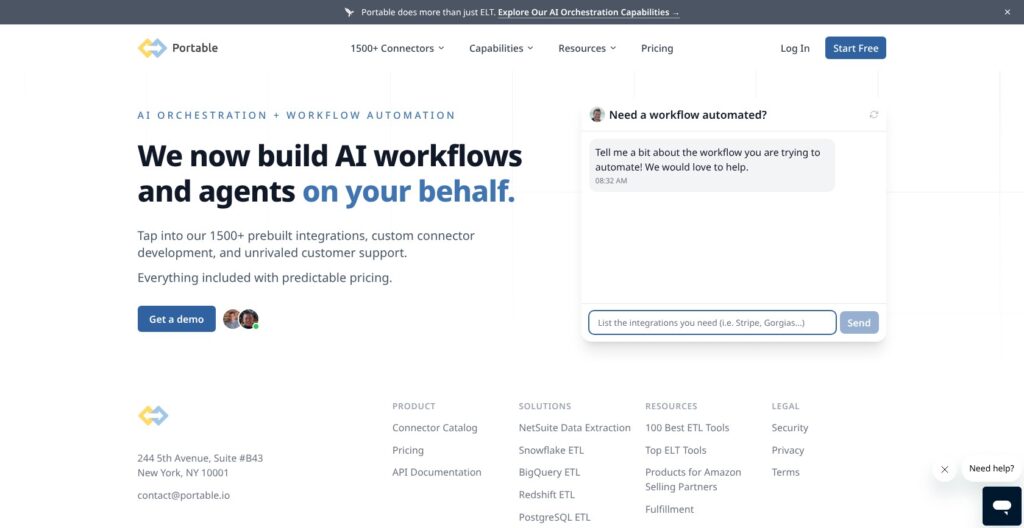Click the chat message about automating workflows

pos(712,165)
